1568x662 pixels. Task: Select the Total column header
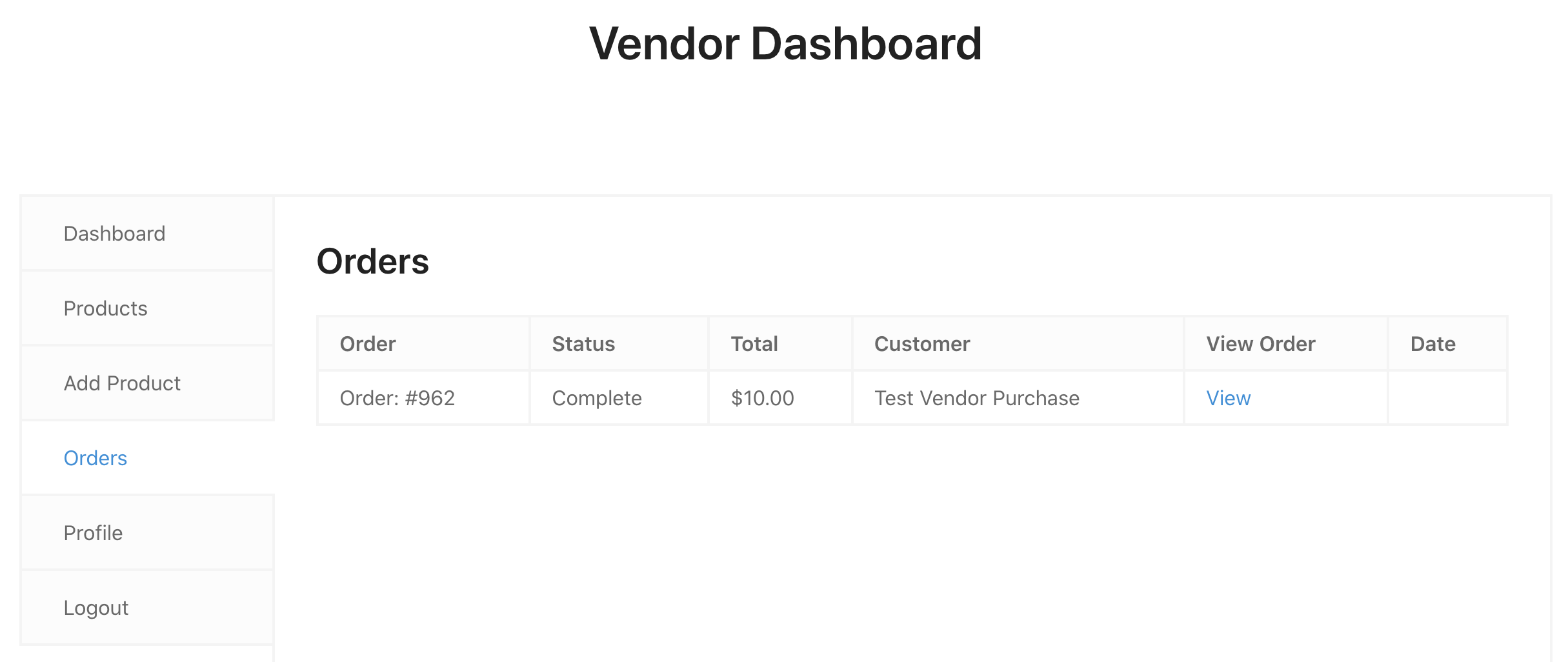click(x=754, y=344)
